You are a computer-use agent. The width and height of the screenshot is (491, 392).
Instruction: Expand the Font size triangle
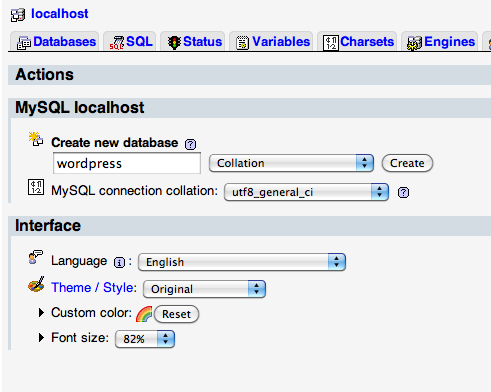tap(41, 338)
